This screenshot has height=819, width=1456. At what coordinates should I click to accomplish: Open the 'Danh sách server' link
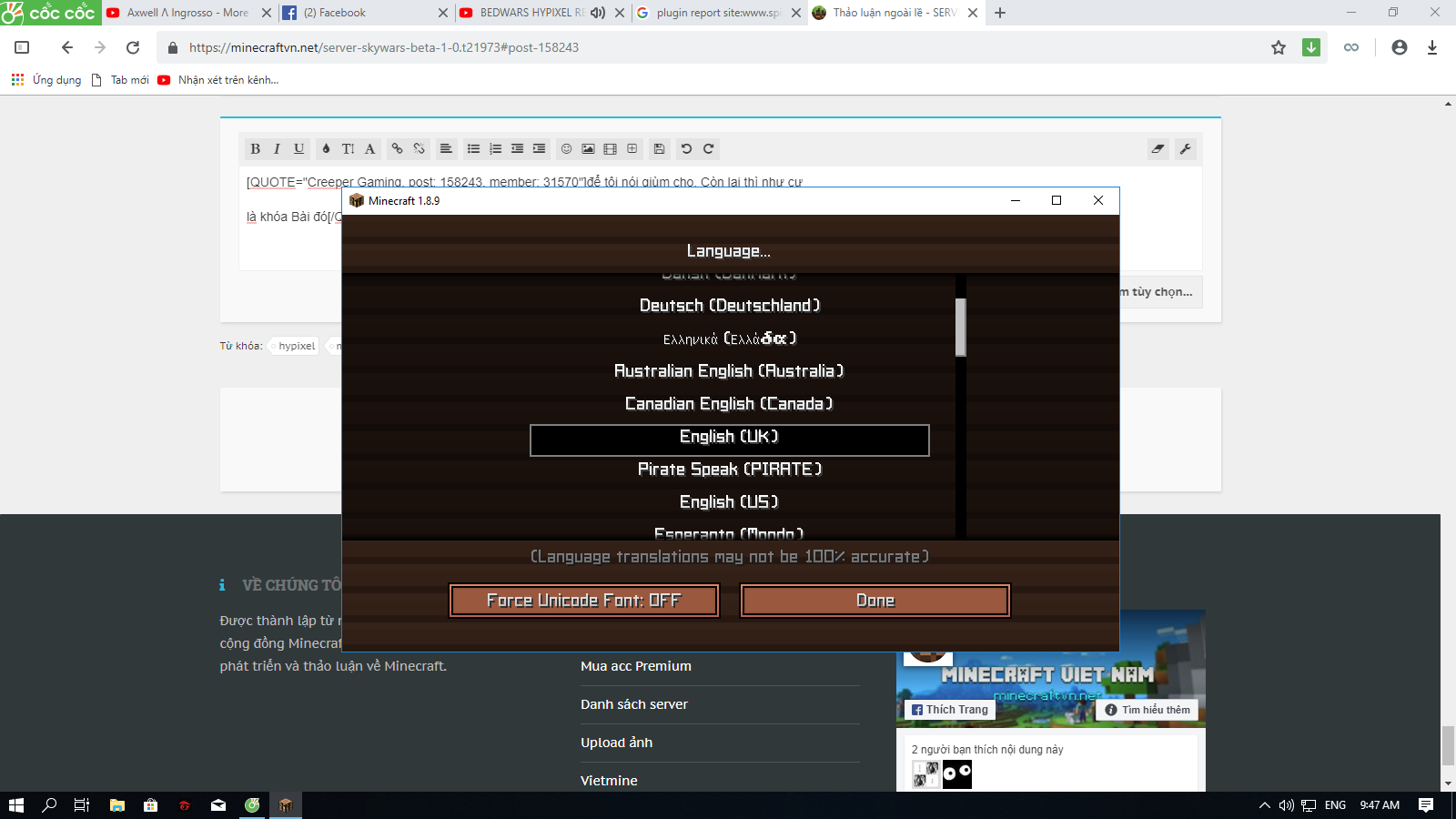tap(634, 703)
